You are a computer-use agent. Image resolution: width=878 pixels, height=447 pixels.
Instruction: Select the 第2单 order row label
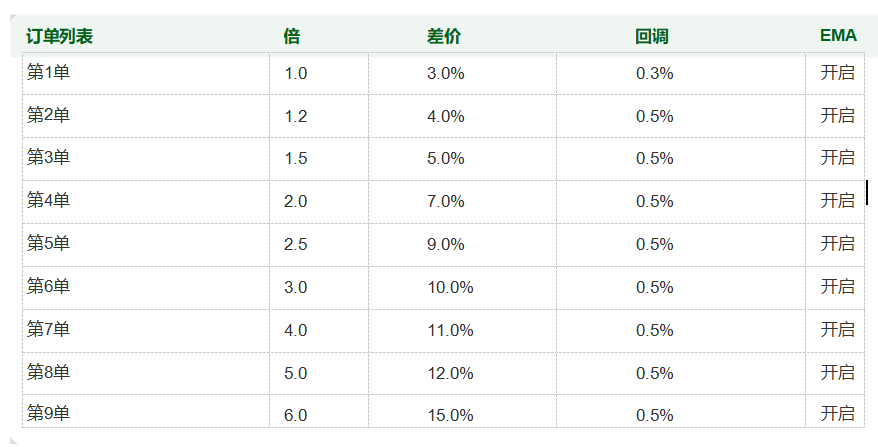48,115
